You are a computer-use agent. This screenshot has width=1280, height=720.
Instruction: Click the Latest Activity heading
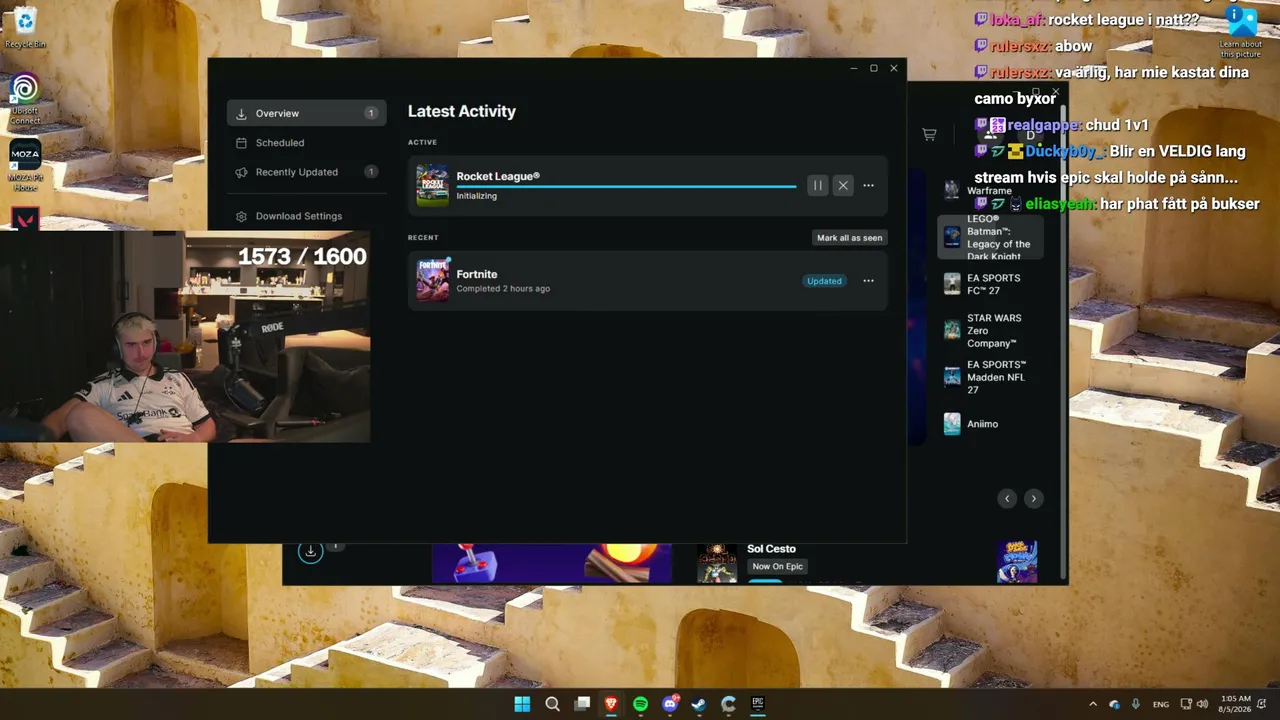(462, 111)
